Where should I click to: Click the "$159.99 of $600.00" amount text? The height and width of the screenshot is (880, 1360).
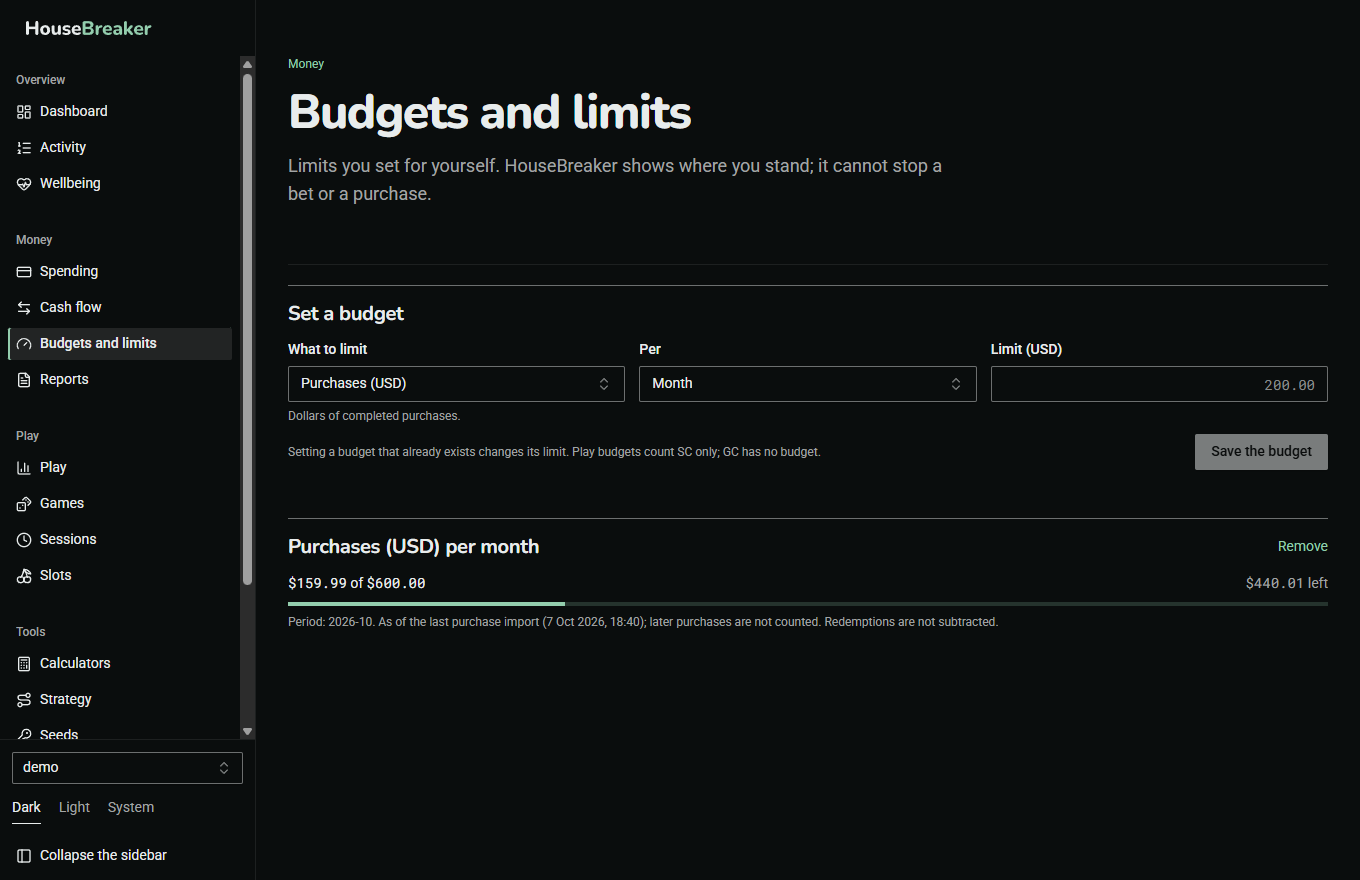tap(357, 583)
